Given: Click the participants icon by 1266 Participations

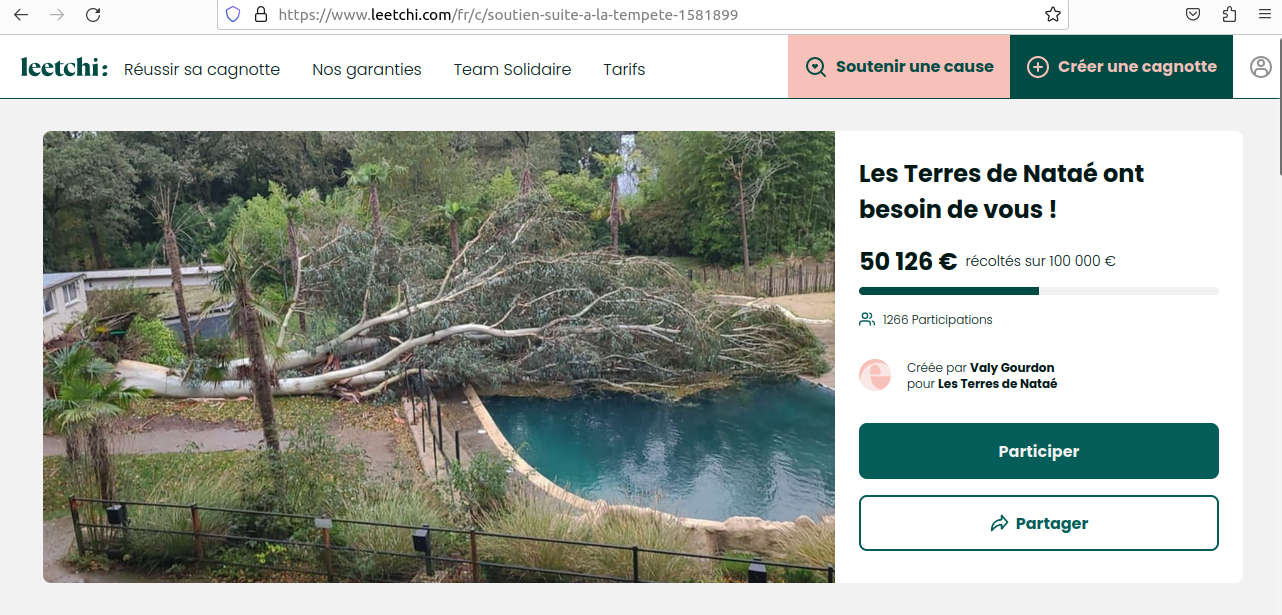Looking at the screenshot, I should [867, 320].
